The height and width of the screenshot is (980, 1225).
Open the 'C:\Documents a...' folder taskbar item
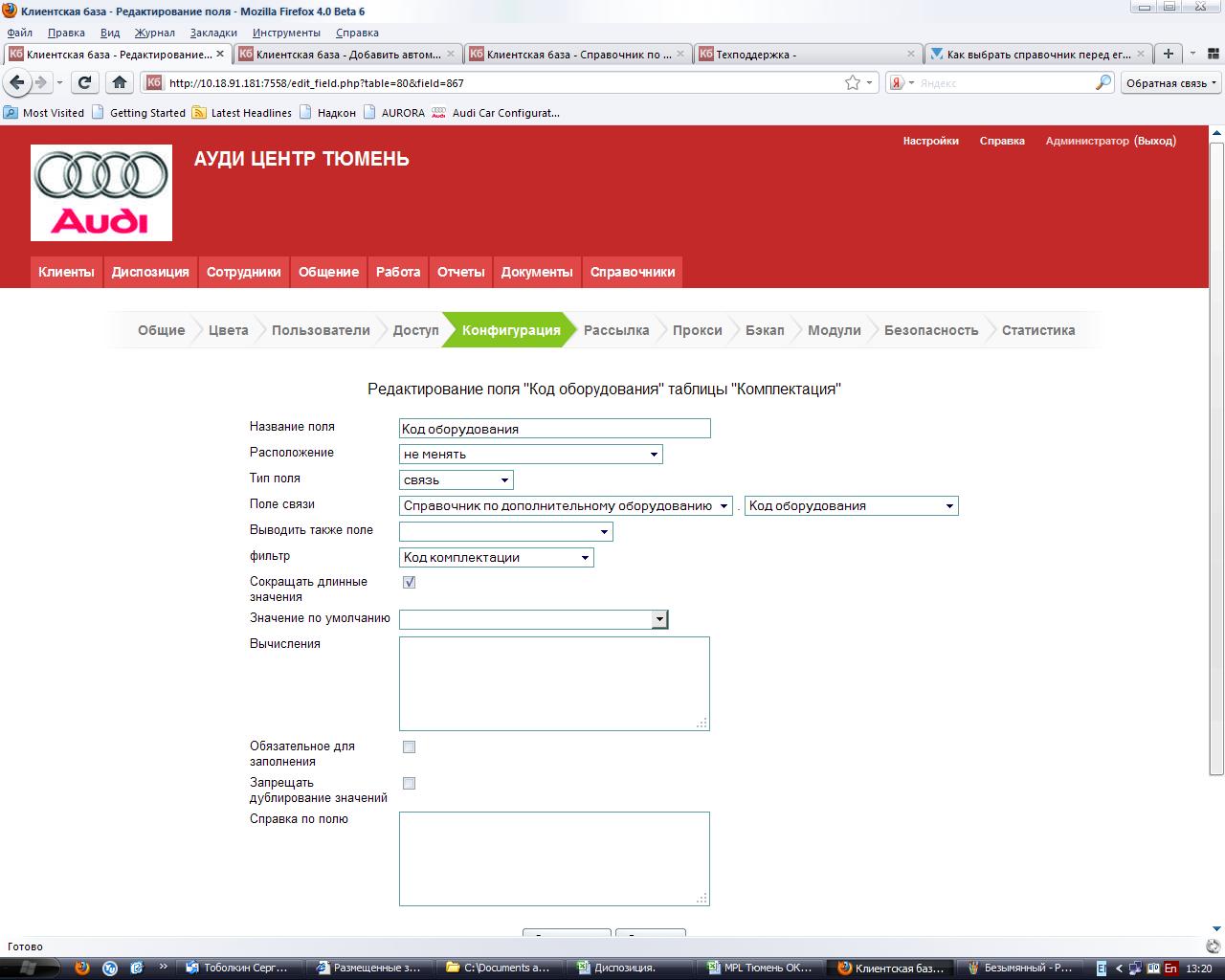click(x=502, y=968)
